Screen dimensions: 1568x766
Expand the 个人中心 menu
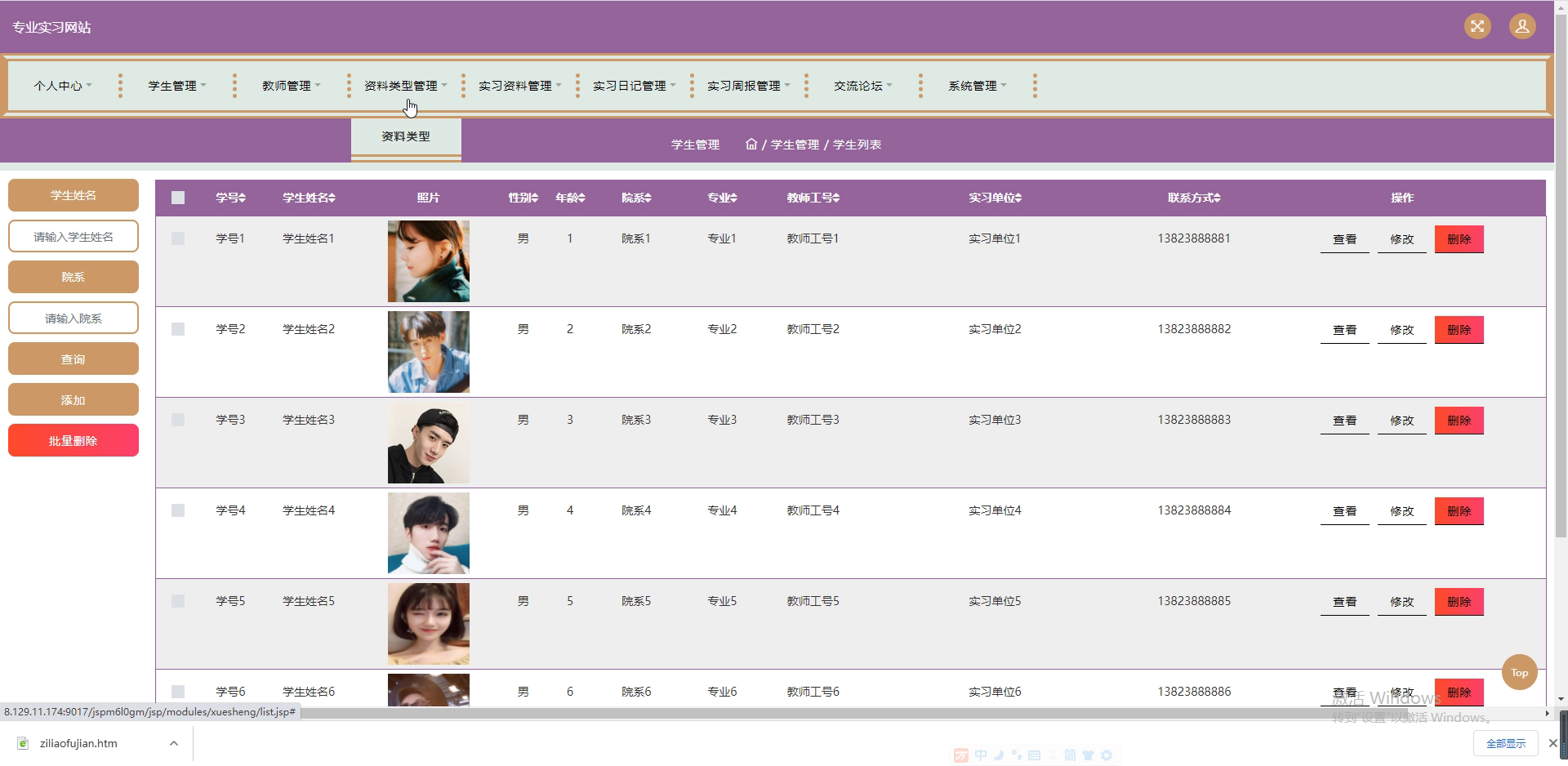tap(63, 86)
